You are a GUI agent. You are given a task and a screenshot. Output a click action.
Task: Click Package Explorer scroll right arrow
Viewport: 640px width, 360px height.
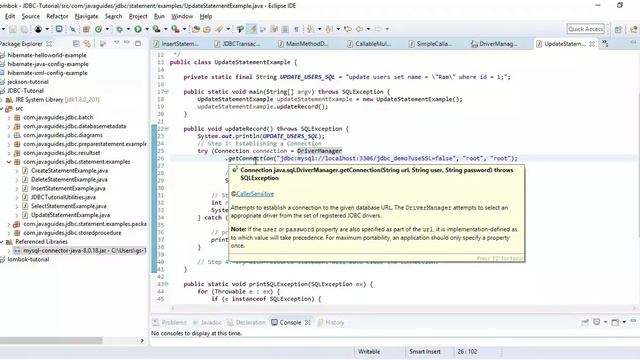click(x=142, y=340)
